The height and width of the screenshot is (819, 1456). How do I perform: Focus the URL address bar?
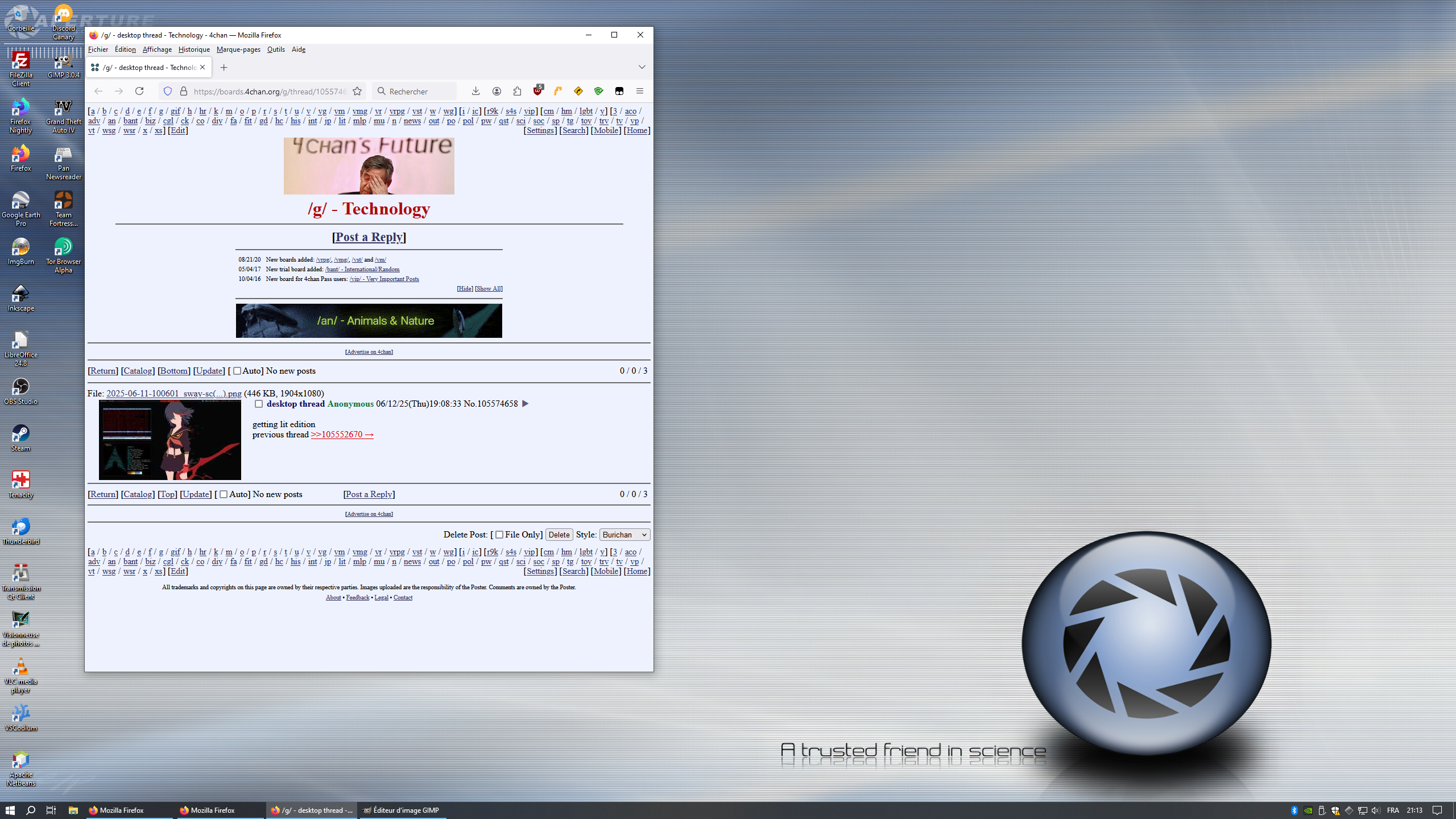(x=270, y=91)
